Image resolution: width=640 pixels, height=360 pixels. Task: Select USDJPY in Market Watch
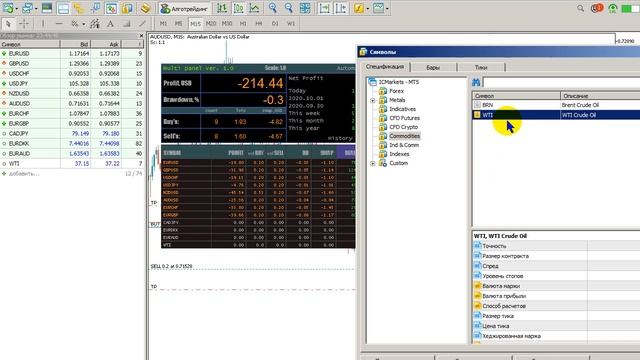coord(71,84)
